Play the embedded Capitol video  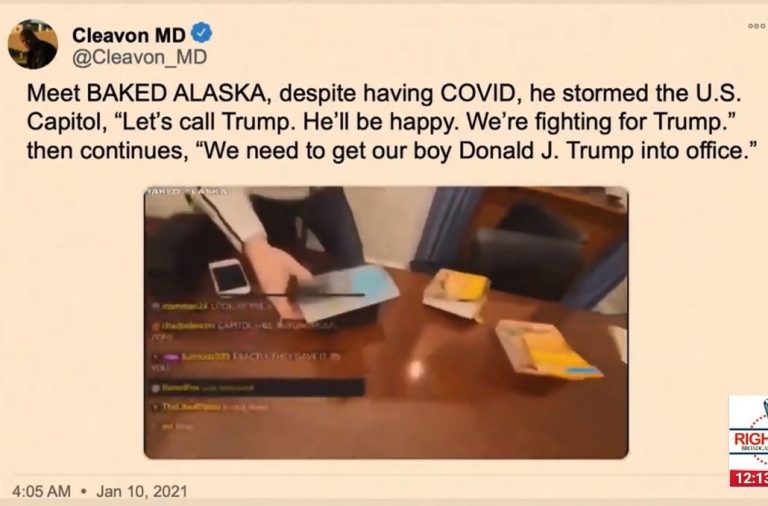[x=386, y=322]
